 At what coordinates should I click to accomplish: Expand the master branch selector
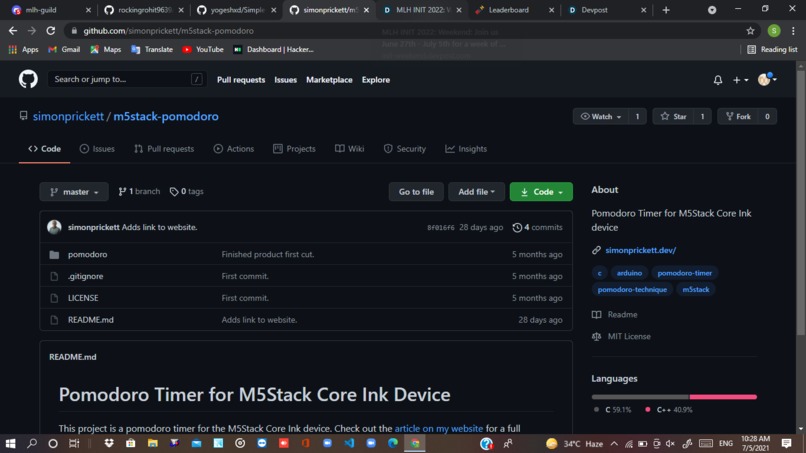(x=74, y=192)
